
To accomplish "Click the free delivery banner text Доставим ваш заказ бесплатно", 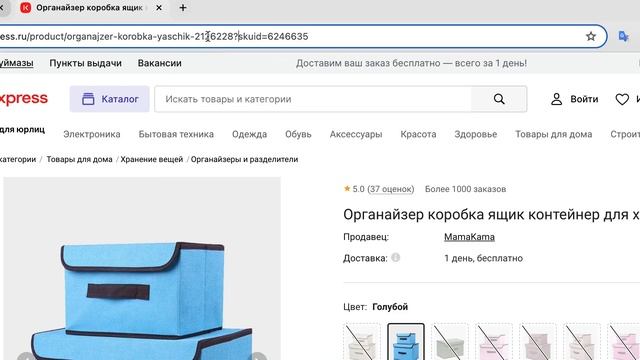I will [x=411, y=63].
